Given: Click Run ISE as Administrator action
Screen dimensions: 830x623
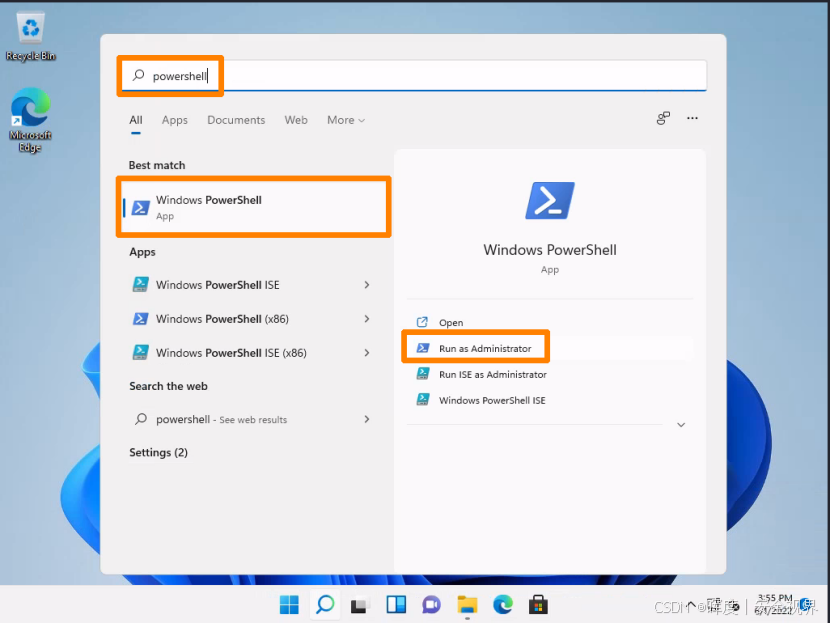Looking at the screenshot, I should coord(549,374).
